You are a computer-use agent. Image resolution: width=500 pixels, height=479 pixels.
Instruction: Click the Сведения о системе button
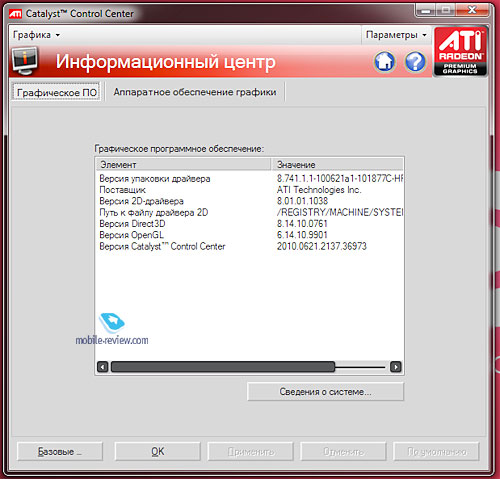(x=325, y=392)
